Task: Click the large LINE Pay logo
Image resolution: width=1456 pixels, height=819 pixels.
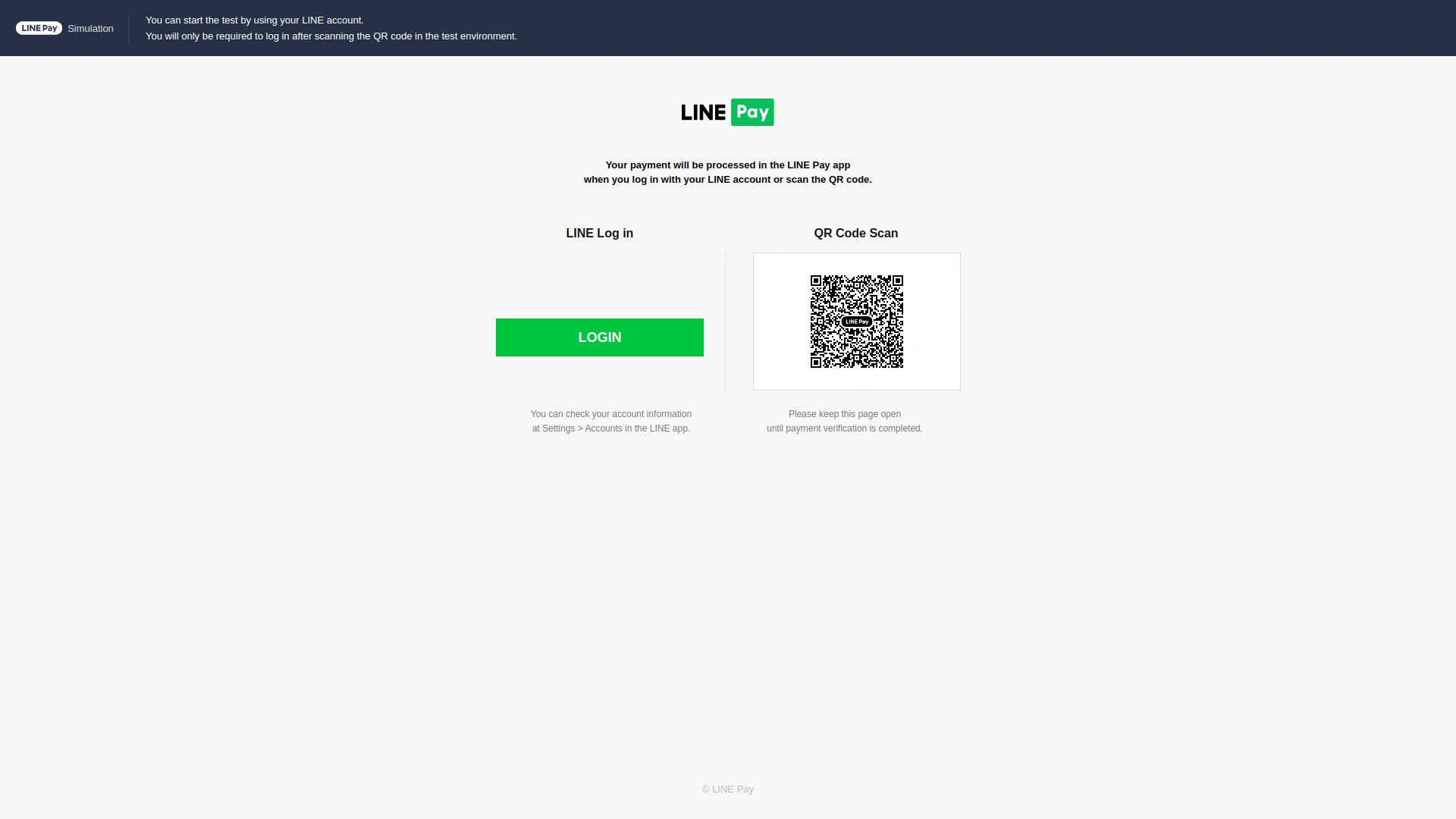Action: click(727, 112)
